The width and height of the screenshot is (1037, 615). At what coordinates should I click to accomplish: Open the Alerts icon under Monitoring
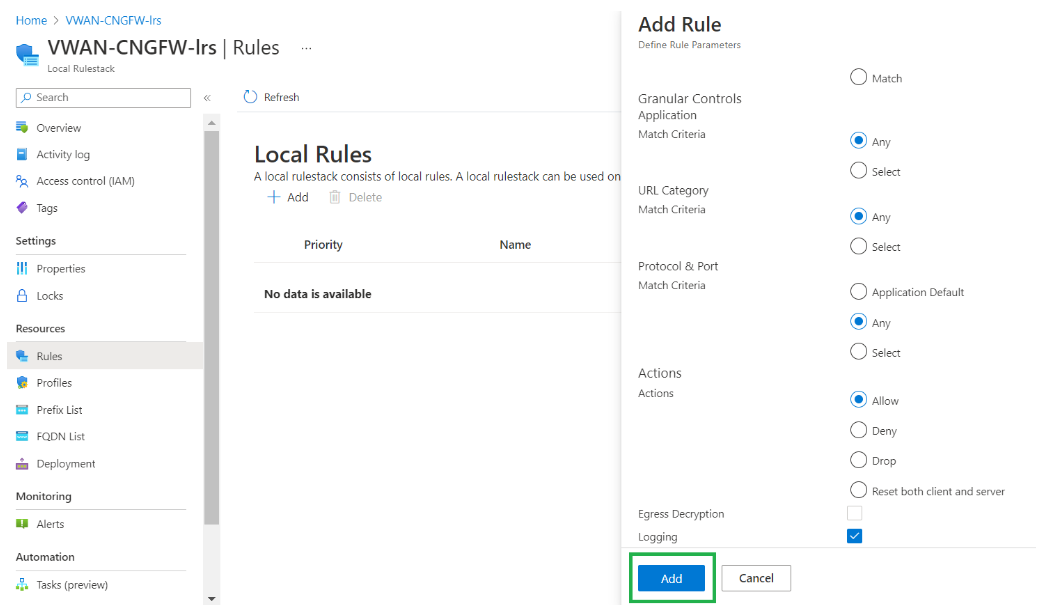pyautogui.click(x=22, y=524)
